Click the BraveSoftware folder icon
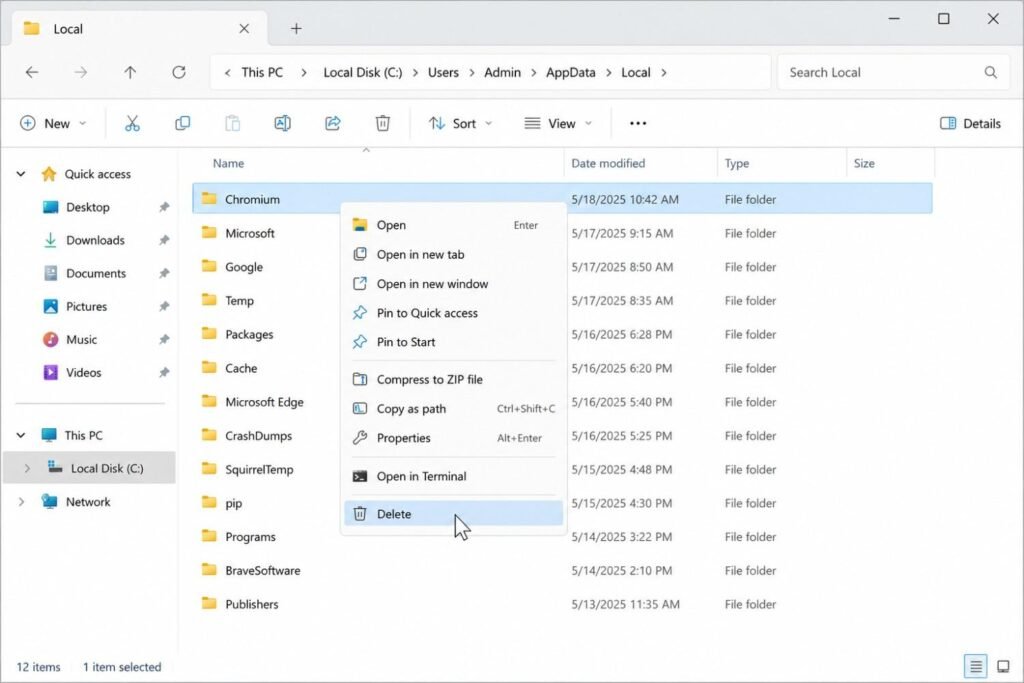The height and width of the screenshot is (683, 1024). click(x=209, y=569)
